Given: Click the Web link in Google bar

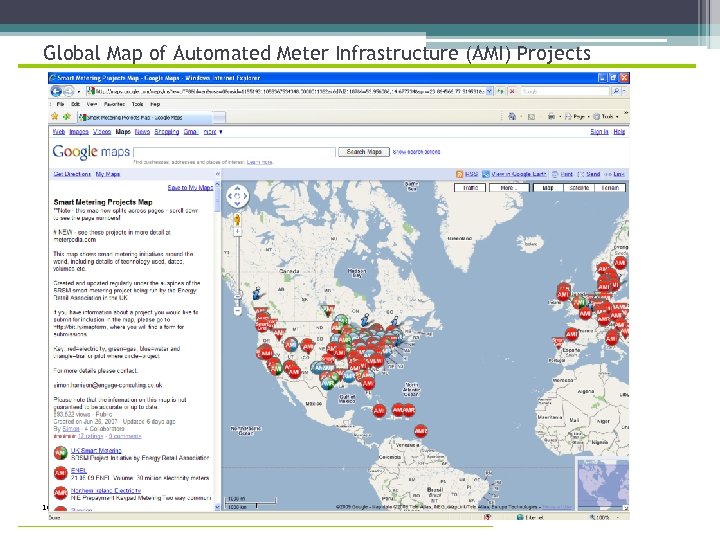Looking at the screenshot, I should 59,132.
